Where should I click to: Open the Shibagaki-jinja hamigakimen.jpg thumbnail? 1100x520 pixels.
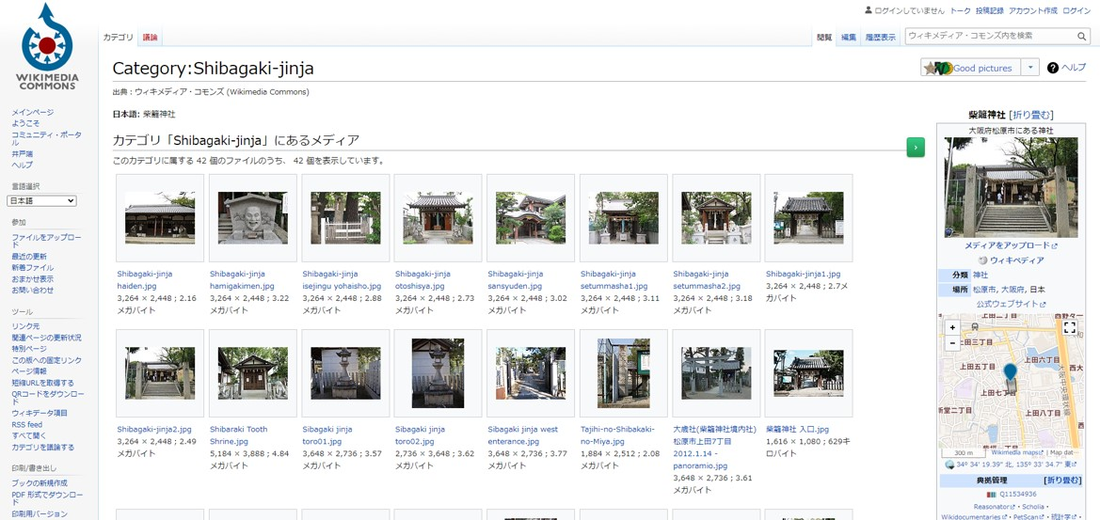pos(253,217)
